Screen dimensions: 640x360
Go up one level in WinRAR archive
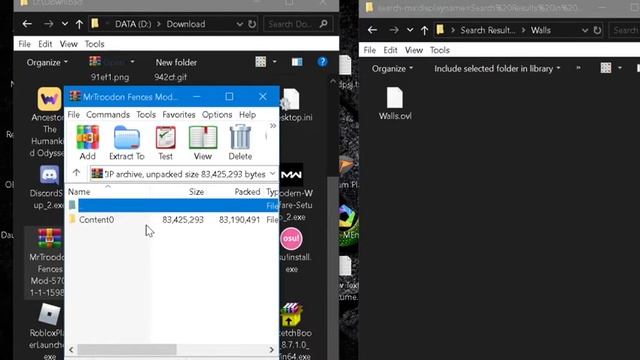point(76,173)
